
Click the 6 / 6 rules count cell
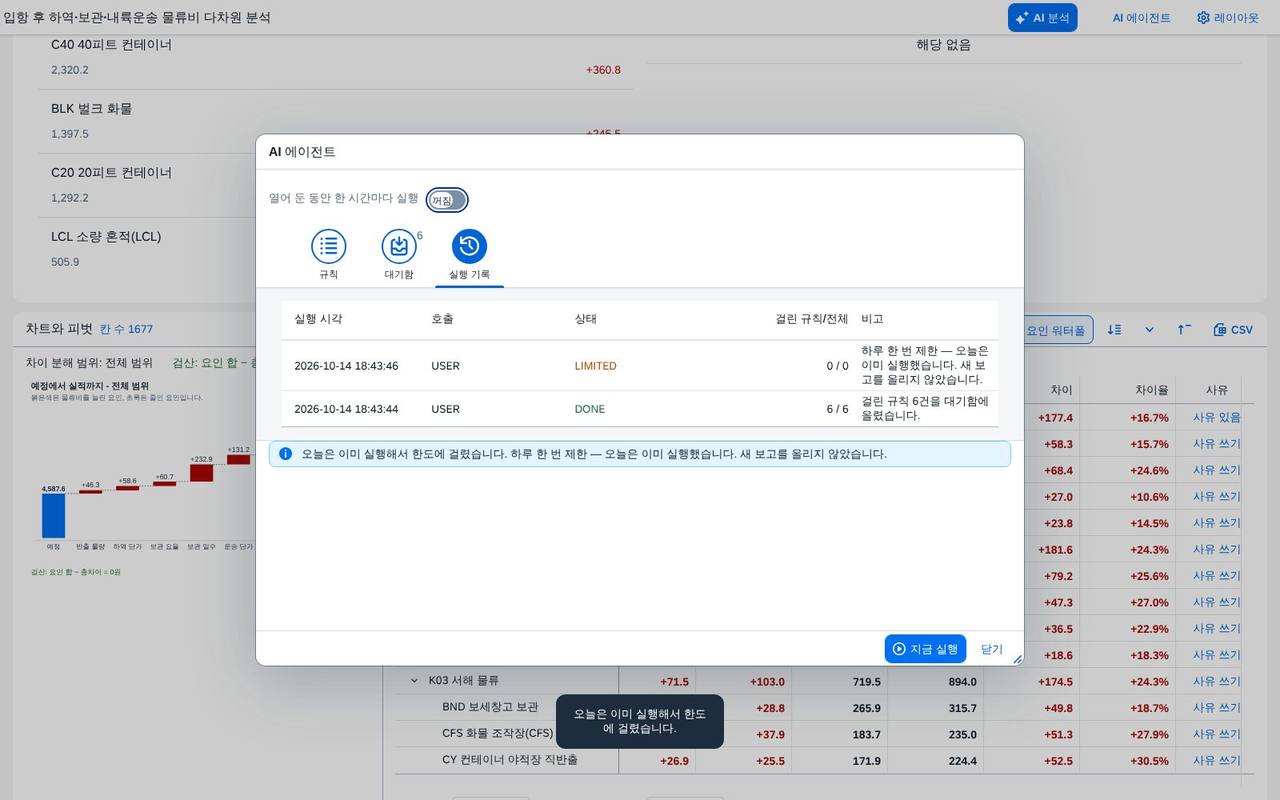(837, 409)
